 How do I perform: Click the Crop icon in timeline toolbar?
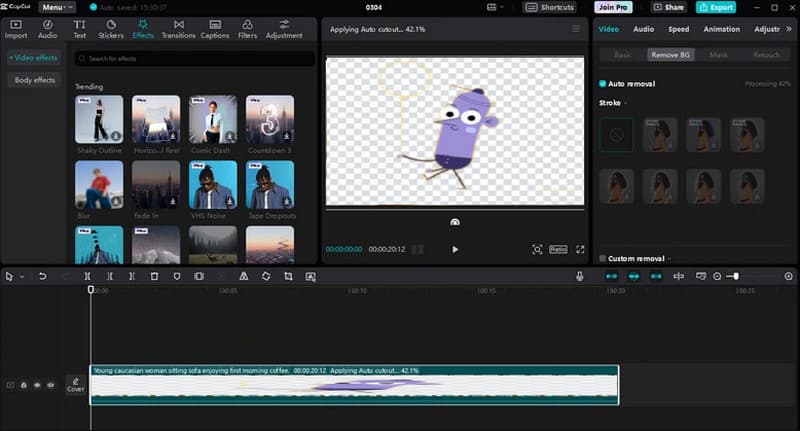coord(288,276)
